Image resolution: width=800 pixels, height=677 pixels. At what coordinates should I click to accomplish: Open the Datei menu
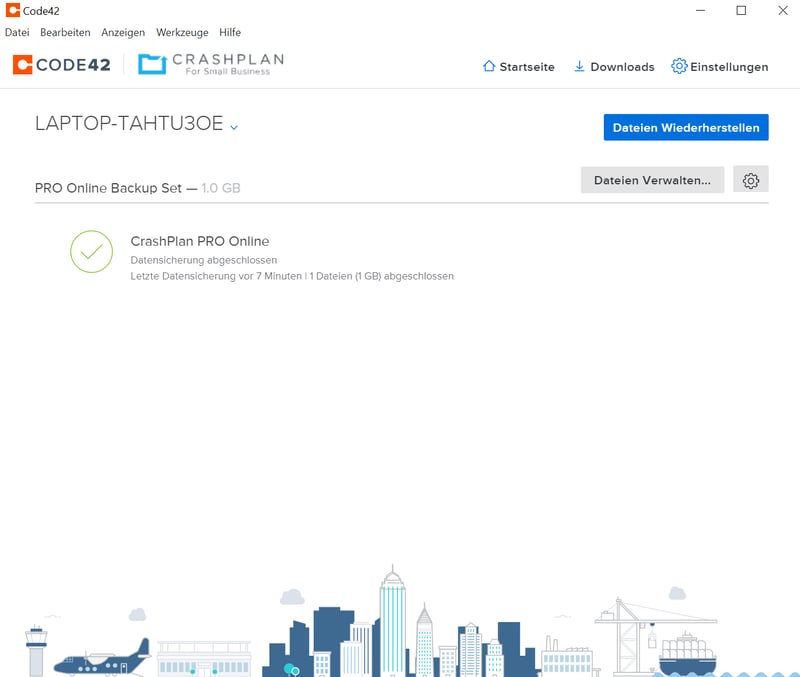17,32
